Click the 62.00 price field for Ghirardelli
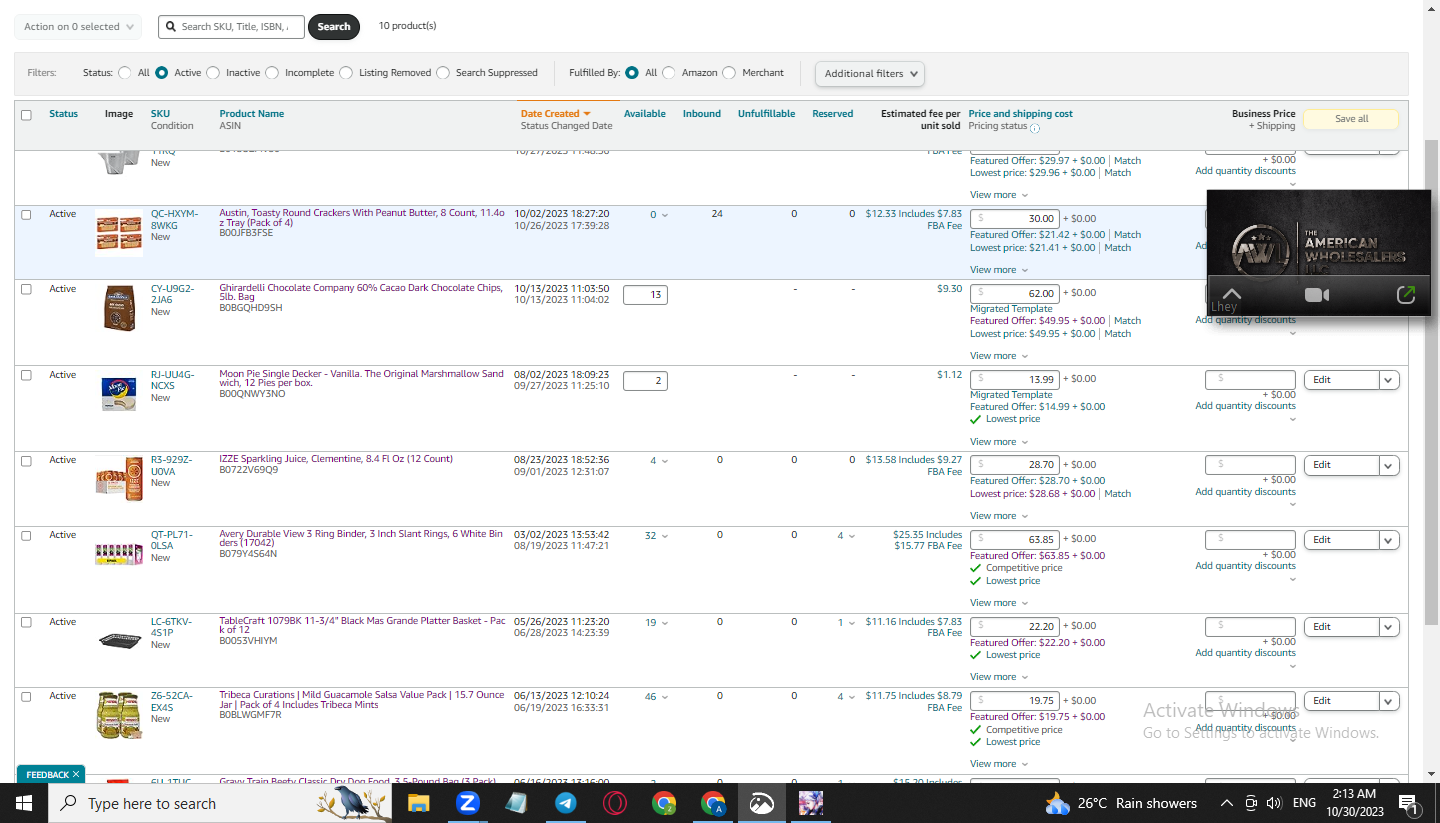Screen dimensions: 1440x823 [x=1014, y=293]
